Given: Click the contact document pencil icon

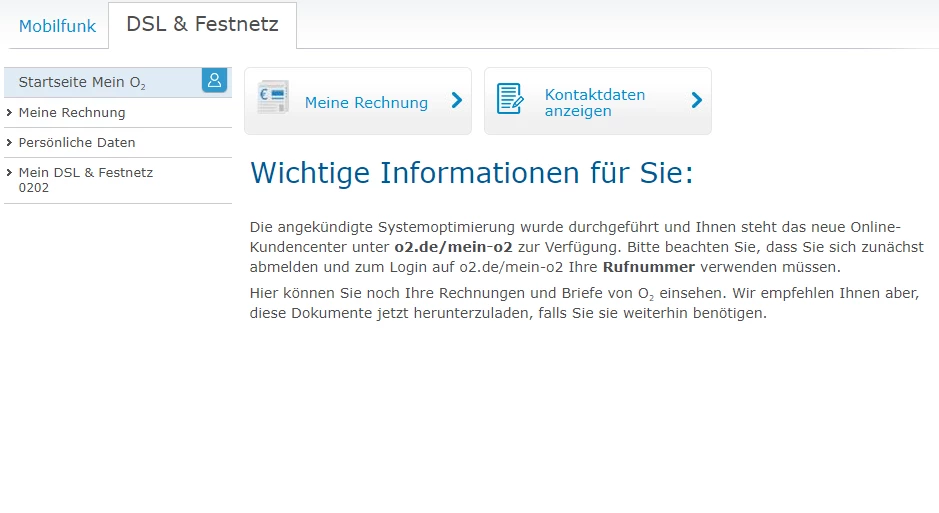Looking at the screenshot, I should [510, 99].
